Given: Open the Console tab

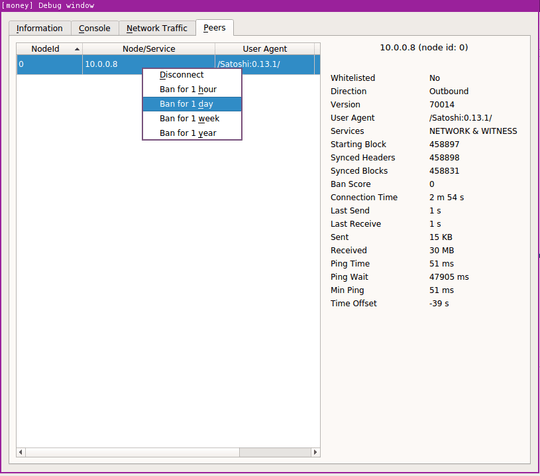Looking at the screenshot, I should point(94,28).
